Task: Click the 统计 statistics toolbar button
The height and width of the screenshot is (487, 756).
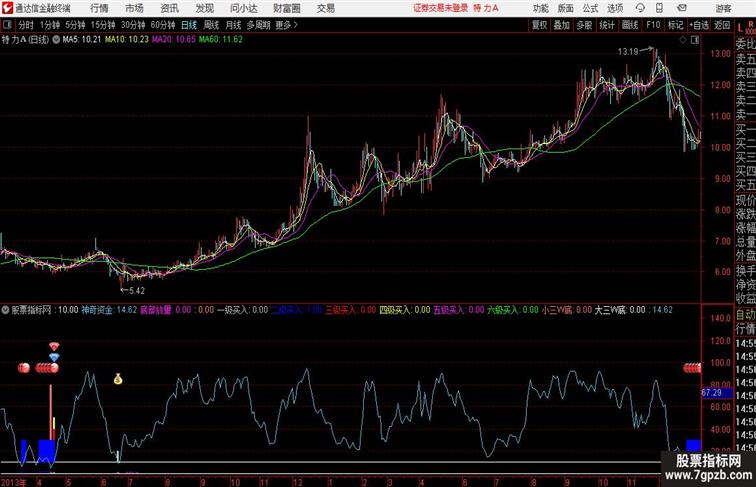Action: (x=607, y=25)
